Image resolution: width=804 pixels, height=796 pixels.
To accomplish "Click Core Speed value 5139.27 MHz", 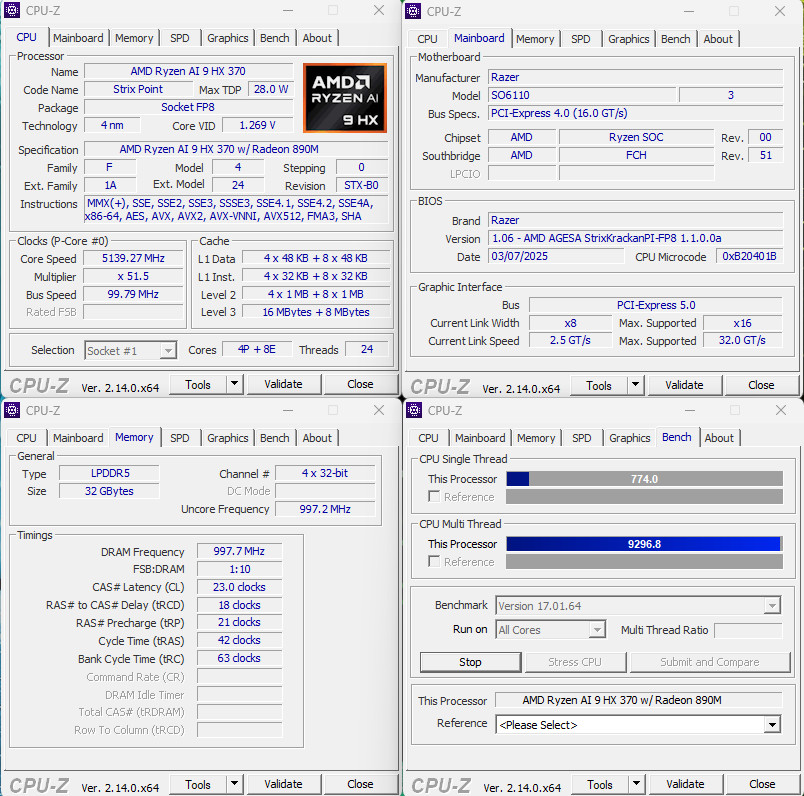I will pos(133,258).
